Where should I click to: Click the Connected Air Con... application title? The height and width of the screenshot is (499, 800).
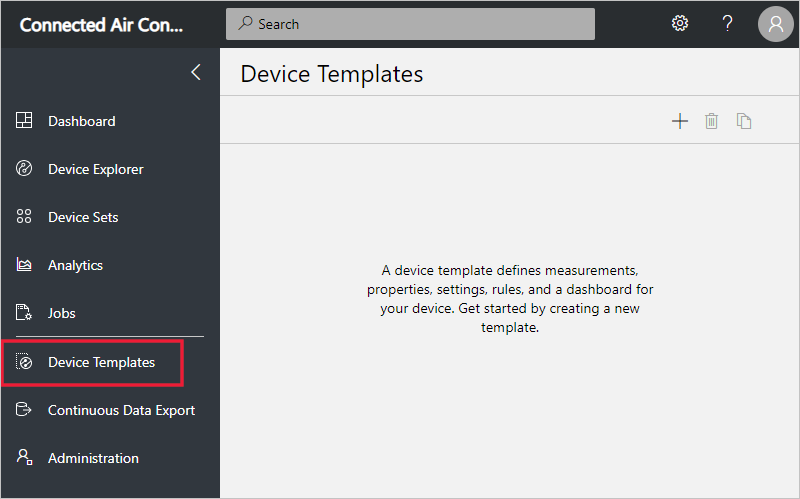[x=101, y=25]
